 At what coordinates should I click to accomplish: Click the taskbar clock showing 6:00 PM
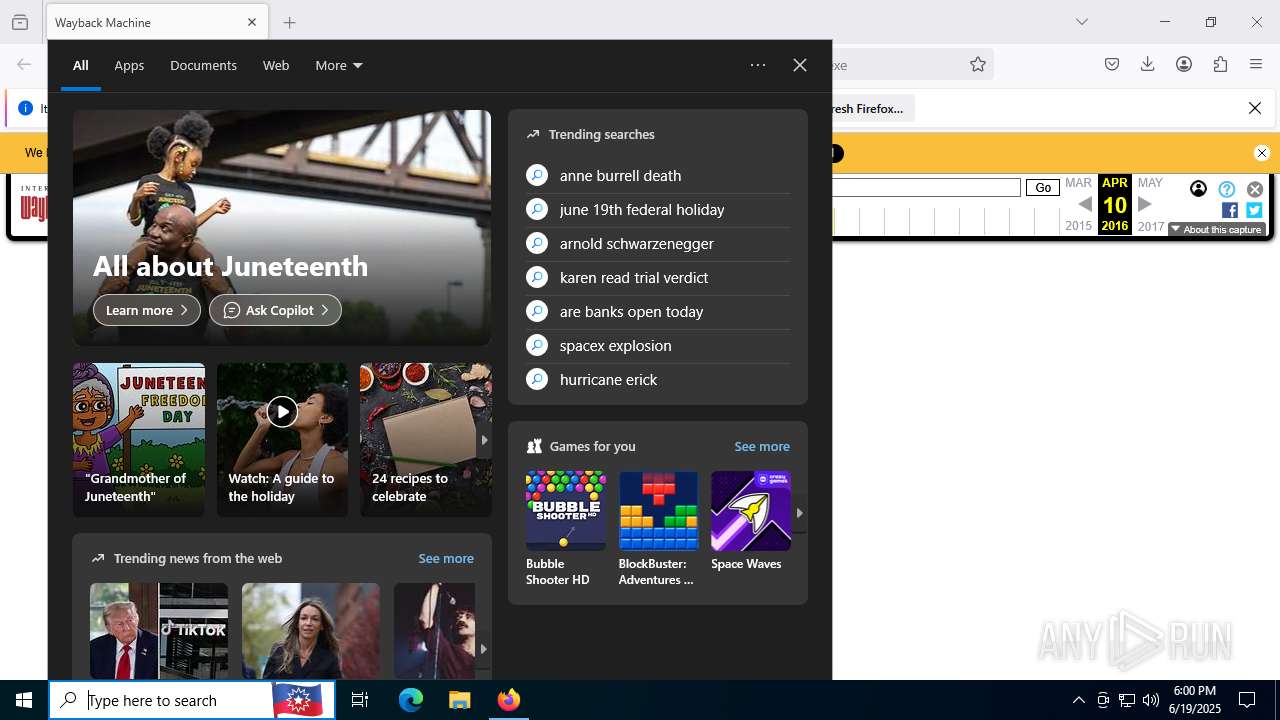[x=1196, y=700]
